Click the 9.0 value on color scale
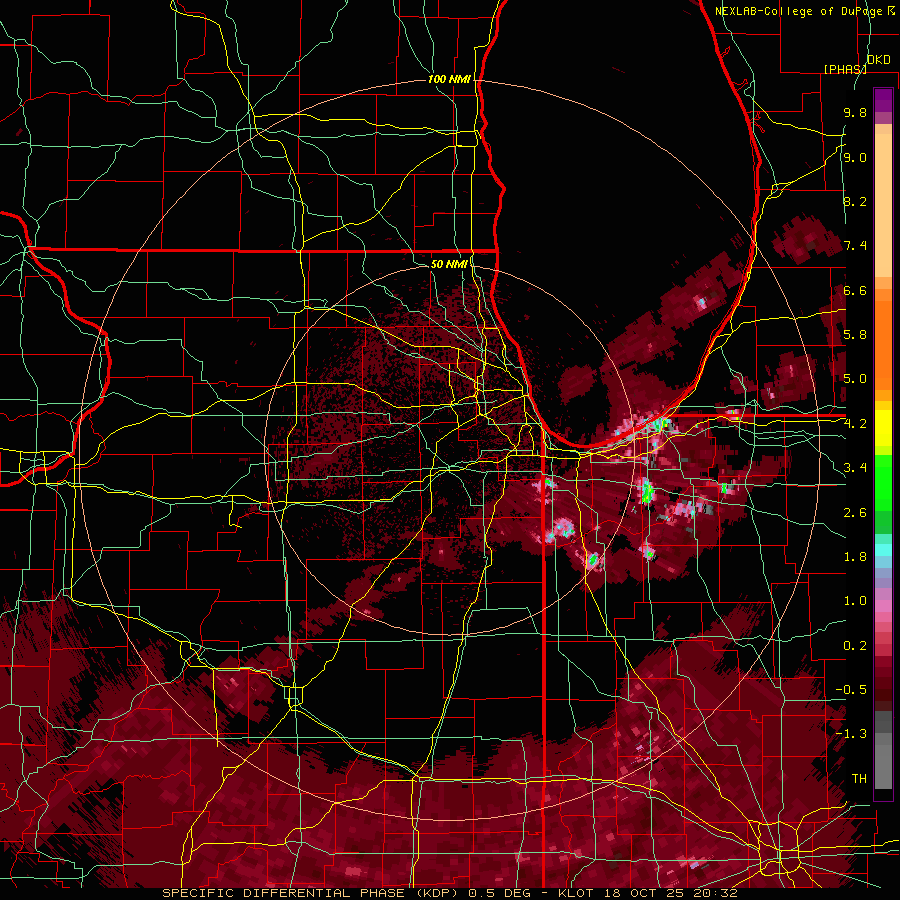 coord(855,157)
